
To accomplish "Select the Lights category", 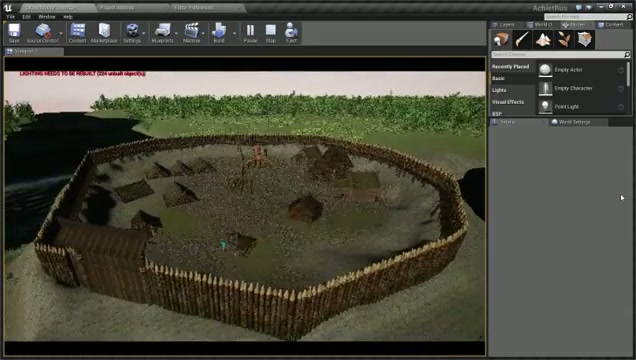I will point(499,90).
